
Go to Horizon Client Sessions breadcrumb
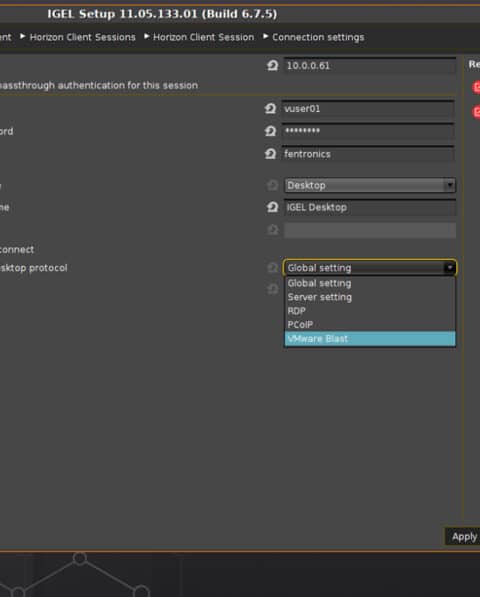(83, 37)
